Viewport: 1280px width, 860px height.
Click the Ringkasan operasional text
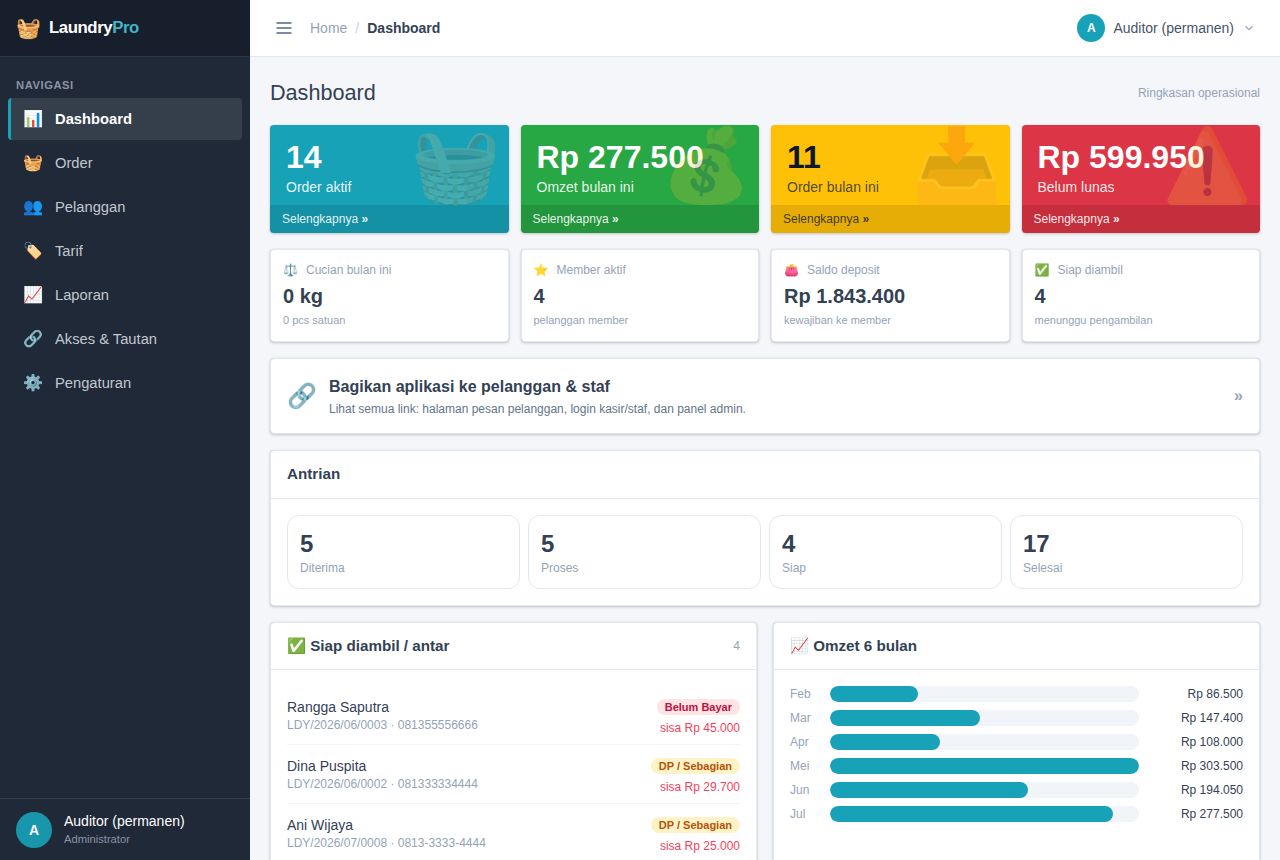[x=1199, y=93]
